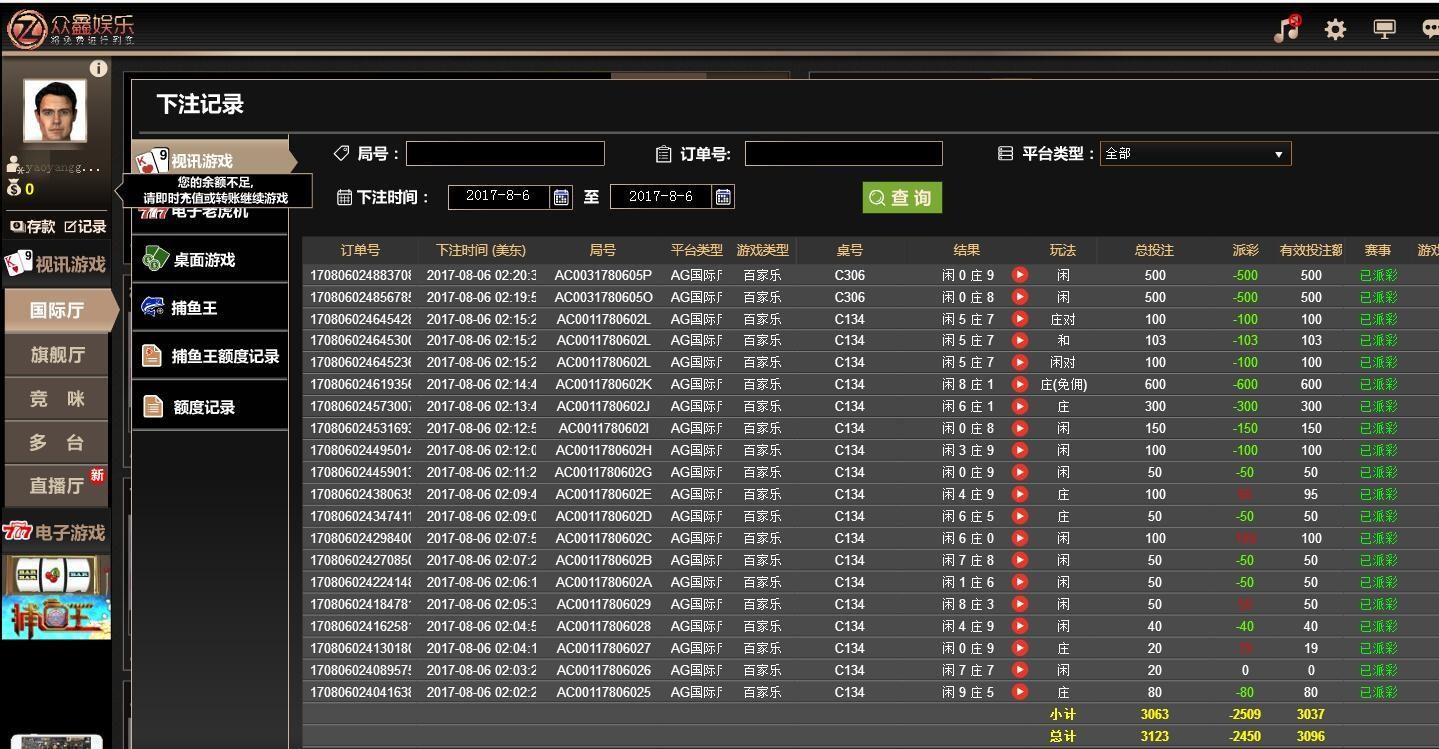
Task: Open end date calendar picker icon
Action: (x=723, y=197)
